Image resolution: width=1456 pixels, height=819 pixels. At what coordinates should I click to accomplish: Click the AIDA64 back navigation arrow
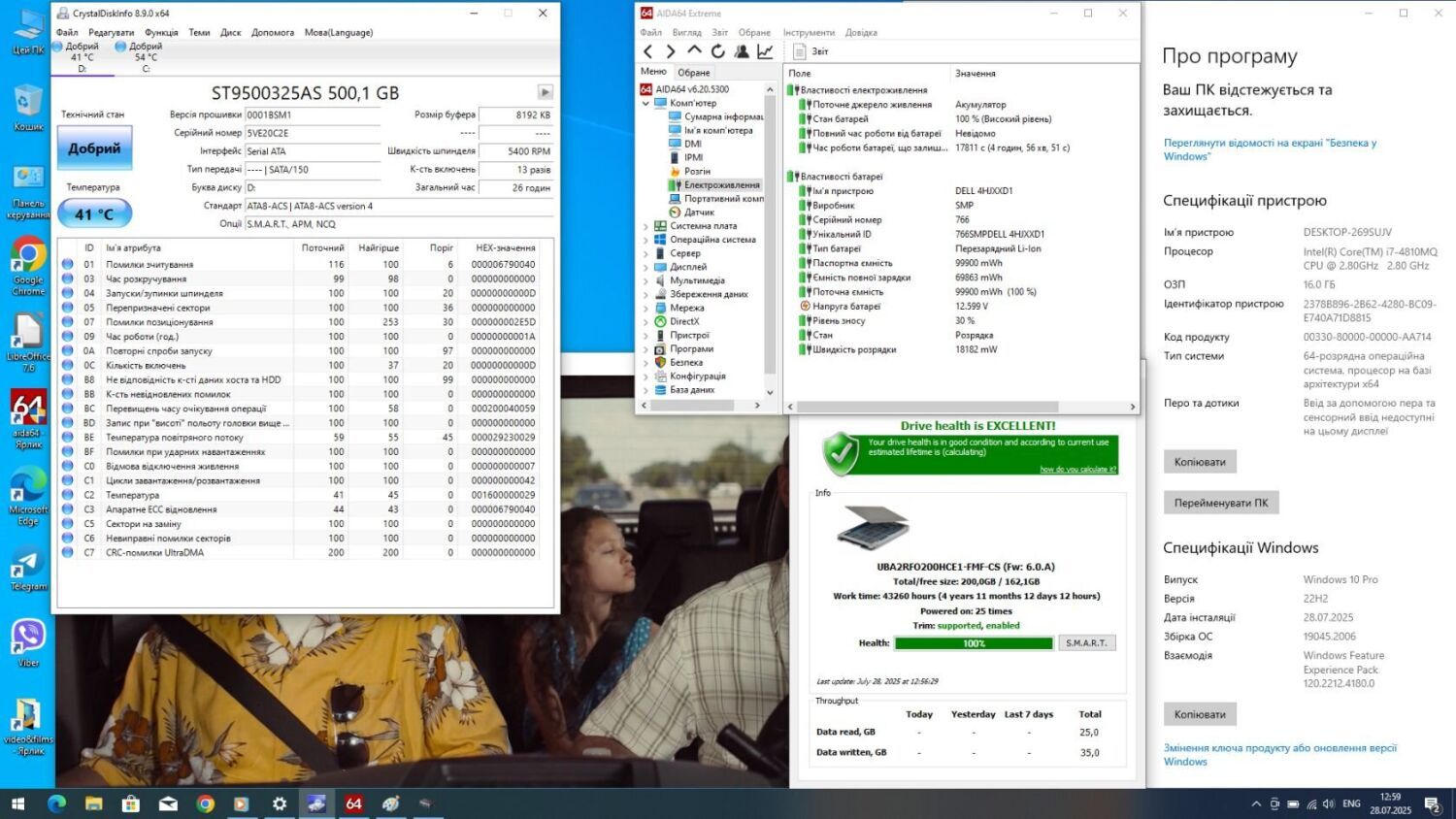[648, 51]
